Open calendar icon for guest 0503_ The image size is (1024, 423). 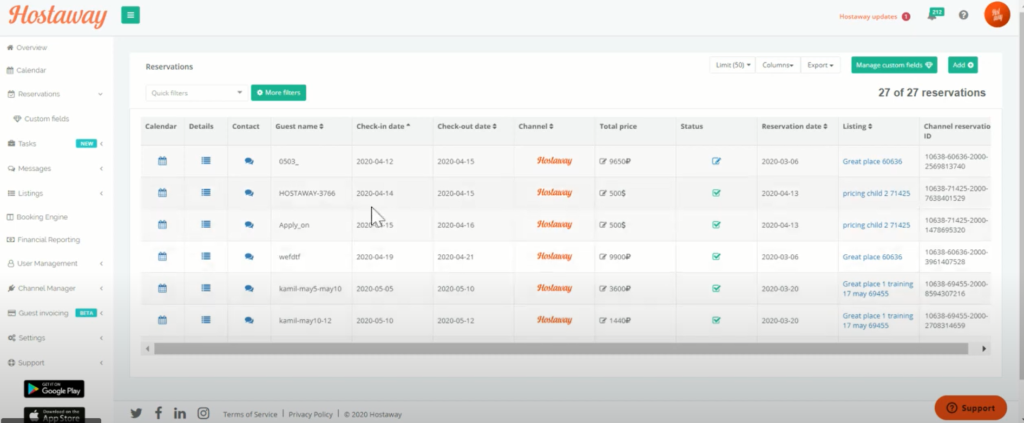[x=162, y=161]
